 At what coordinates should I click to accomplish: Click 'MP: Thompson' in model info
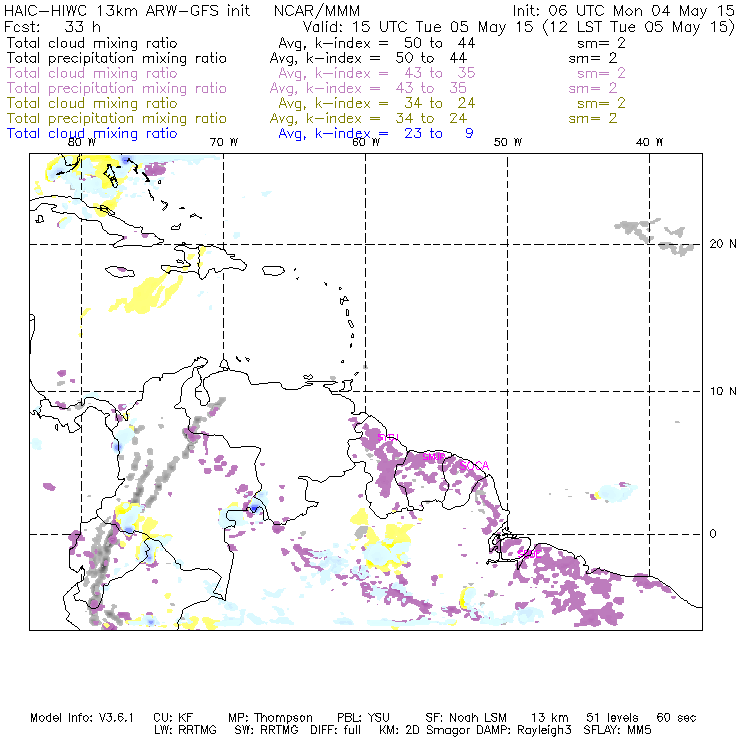[x=270, y=718]
